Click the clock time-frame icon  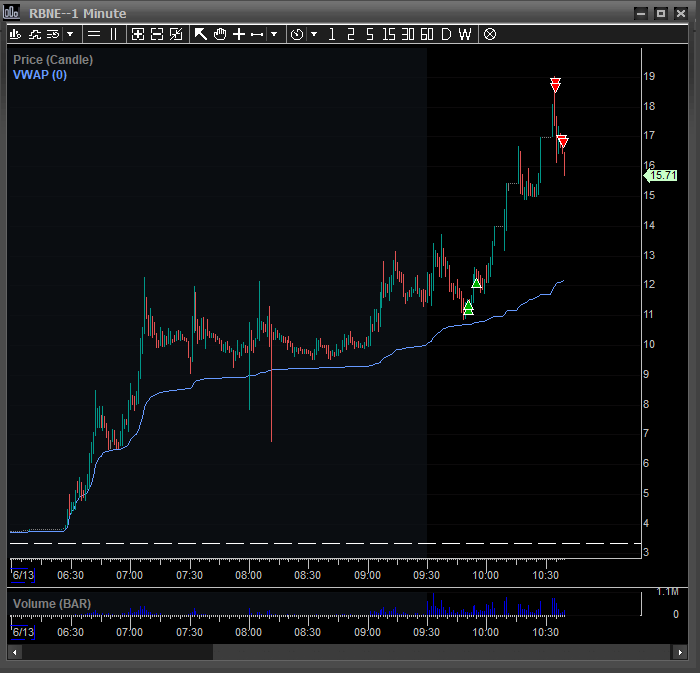pos(297,34)
